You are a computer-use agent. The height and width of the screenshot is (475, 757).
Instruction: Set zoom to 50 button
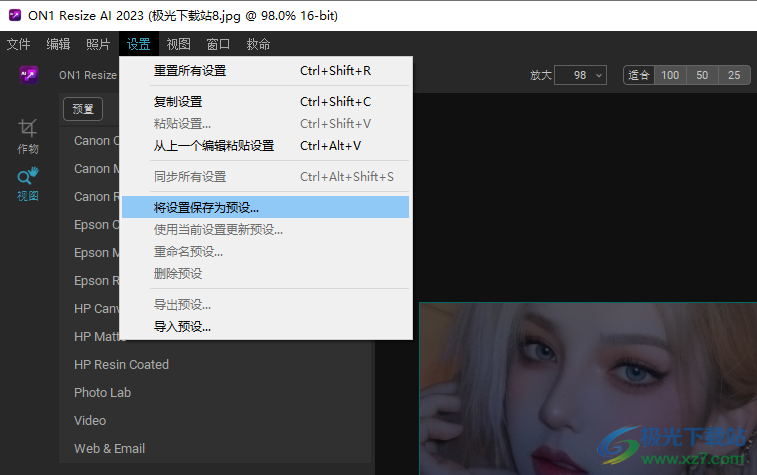click(702, 75)
